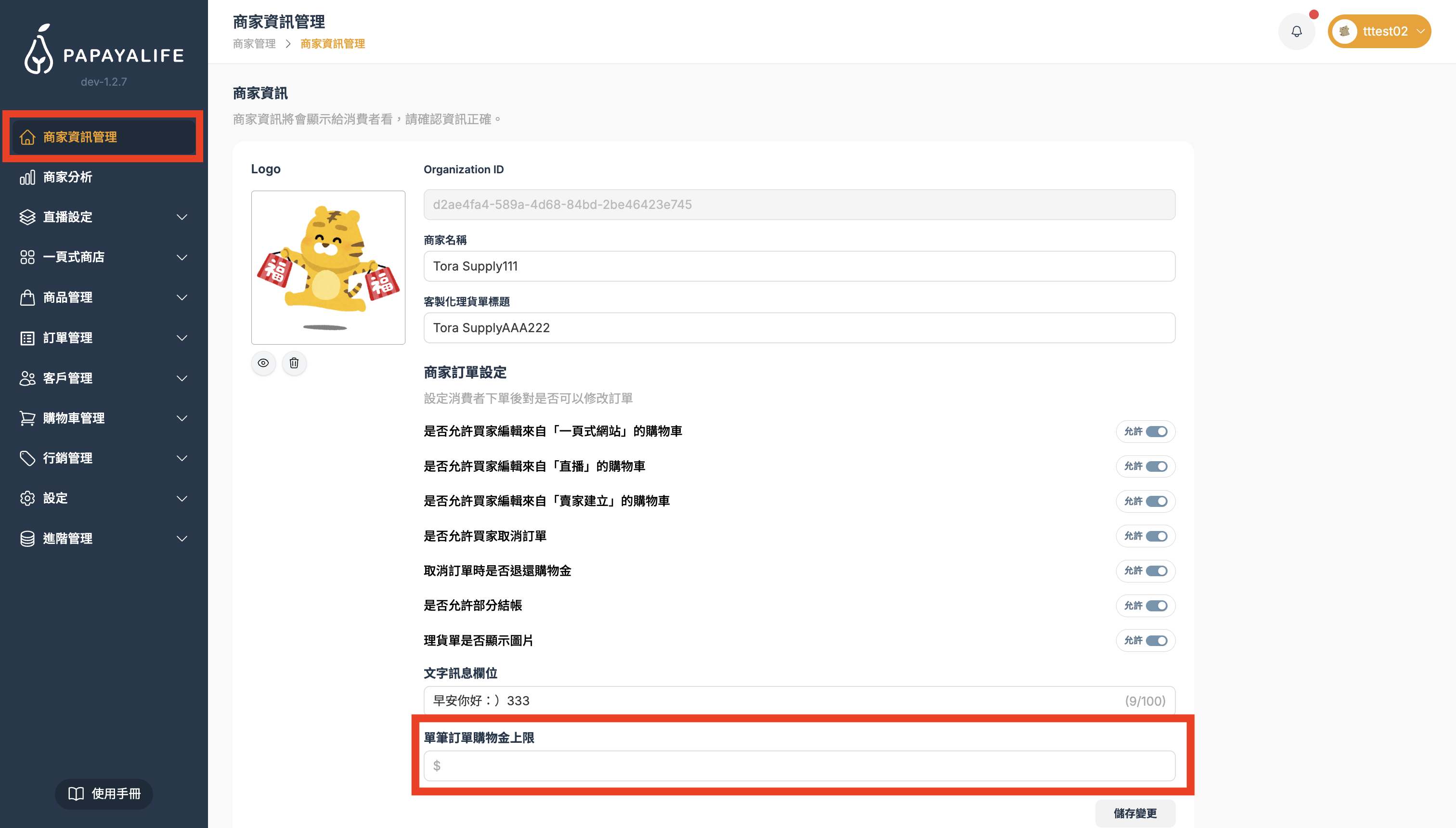Preview logo with the eye icon

point(263,363)
